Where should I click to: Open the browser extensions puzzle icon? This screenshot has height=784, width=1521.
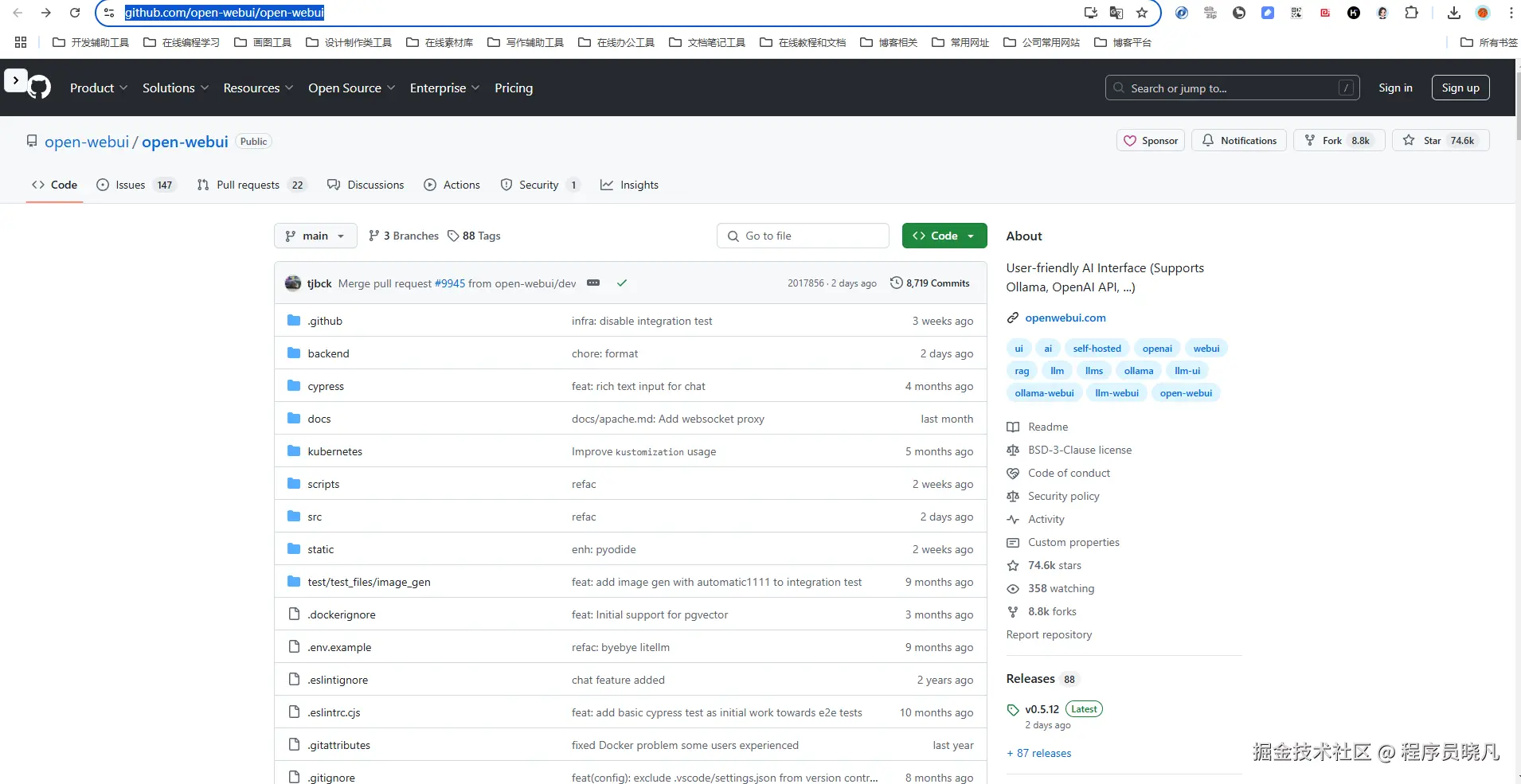click(x=1411, y=13)
